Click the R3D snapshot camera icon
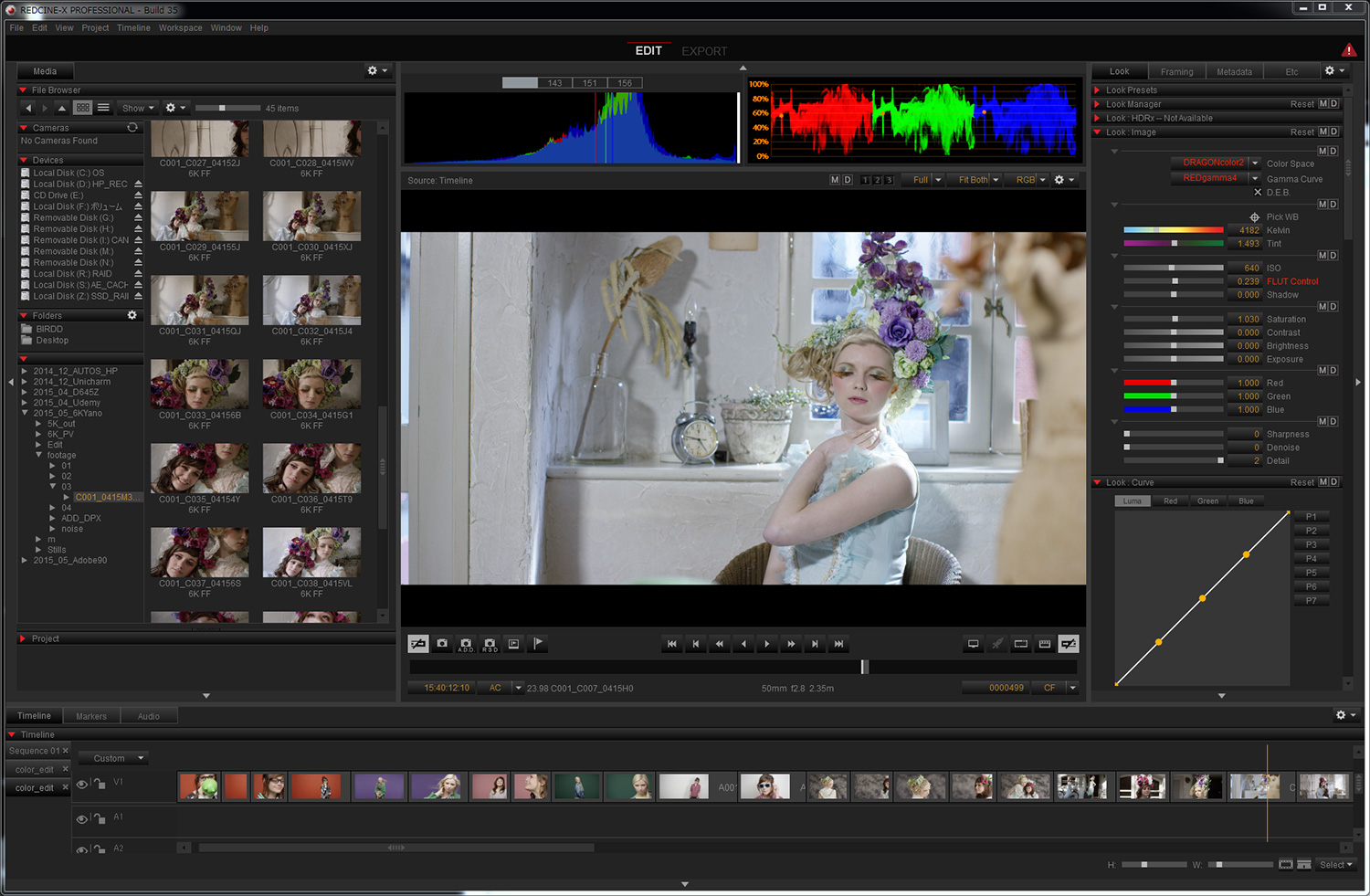The image size is (1370, 896). tap(490, 644)
